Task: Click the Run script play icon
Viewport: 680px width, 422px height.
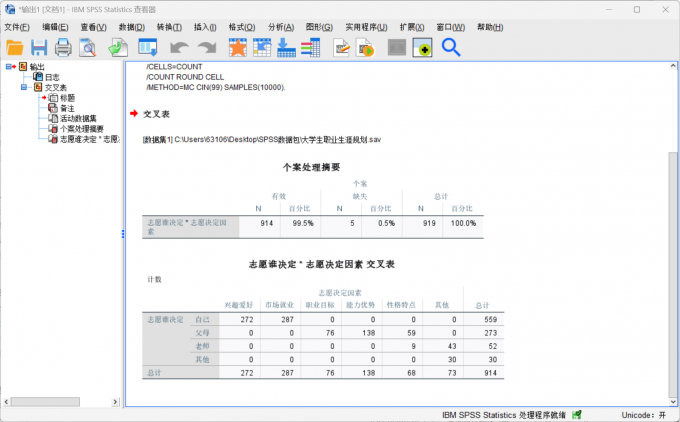Action: coord(365,47)
